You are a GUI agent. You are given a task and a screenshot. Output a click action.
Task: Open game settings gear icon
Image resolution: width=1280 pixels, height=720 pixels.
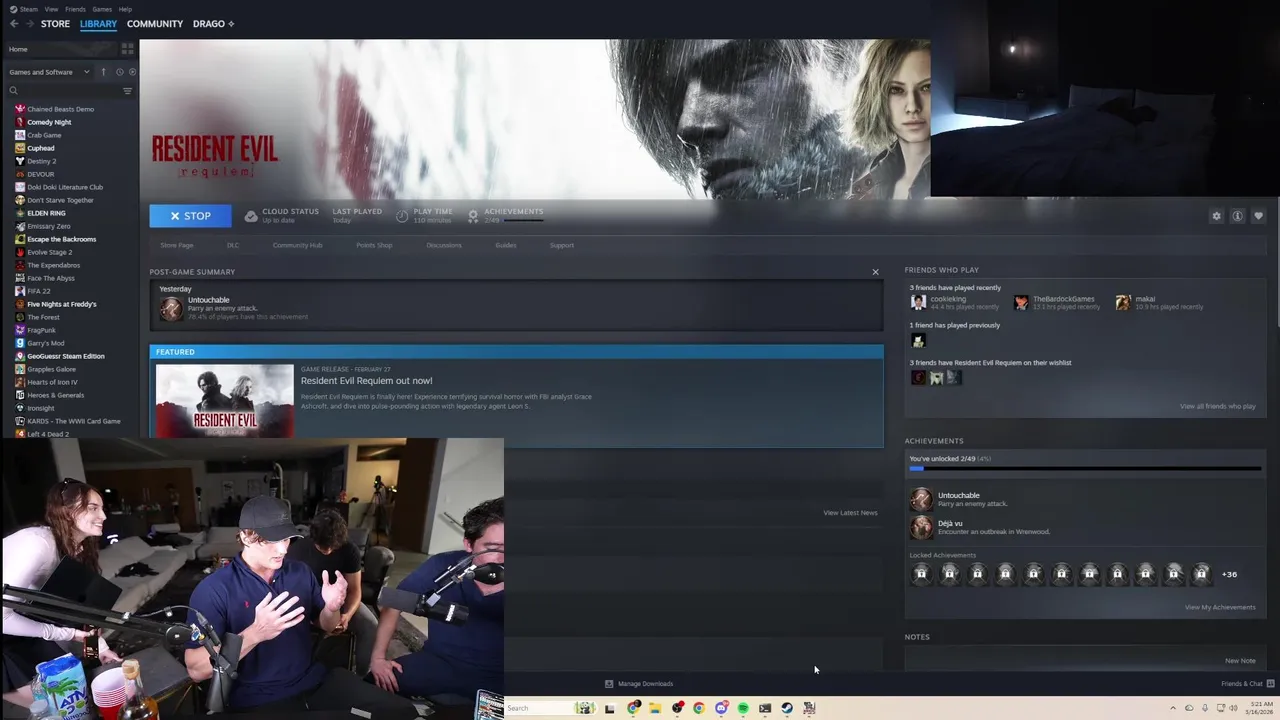1216,216
